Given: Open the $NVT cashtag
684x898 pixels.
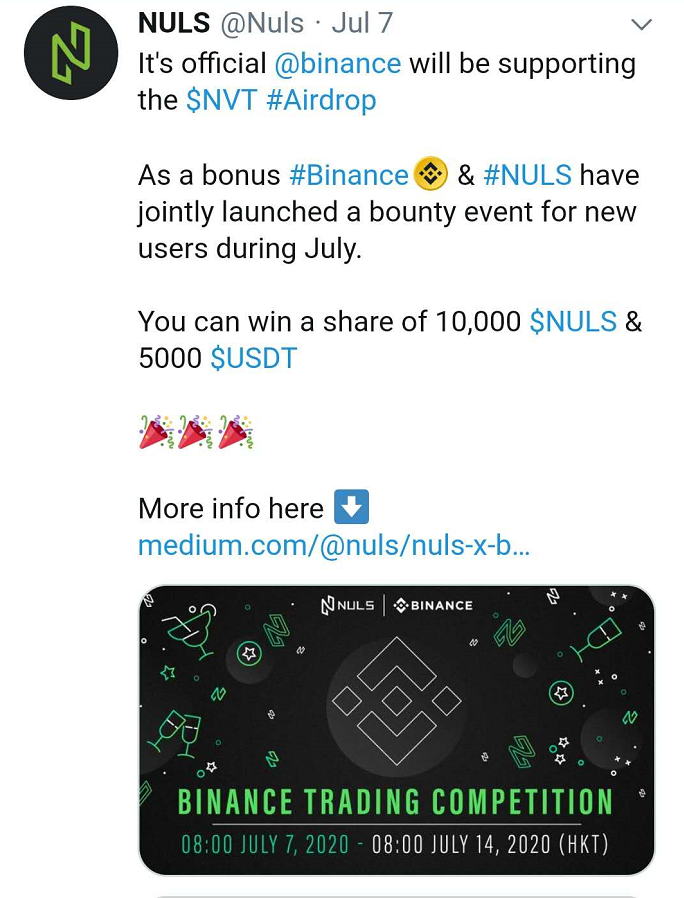Looking at the screenshot, I should (222, 100).
